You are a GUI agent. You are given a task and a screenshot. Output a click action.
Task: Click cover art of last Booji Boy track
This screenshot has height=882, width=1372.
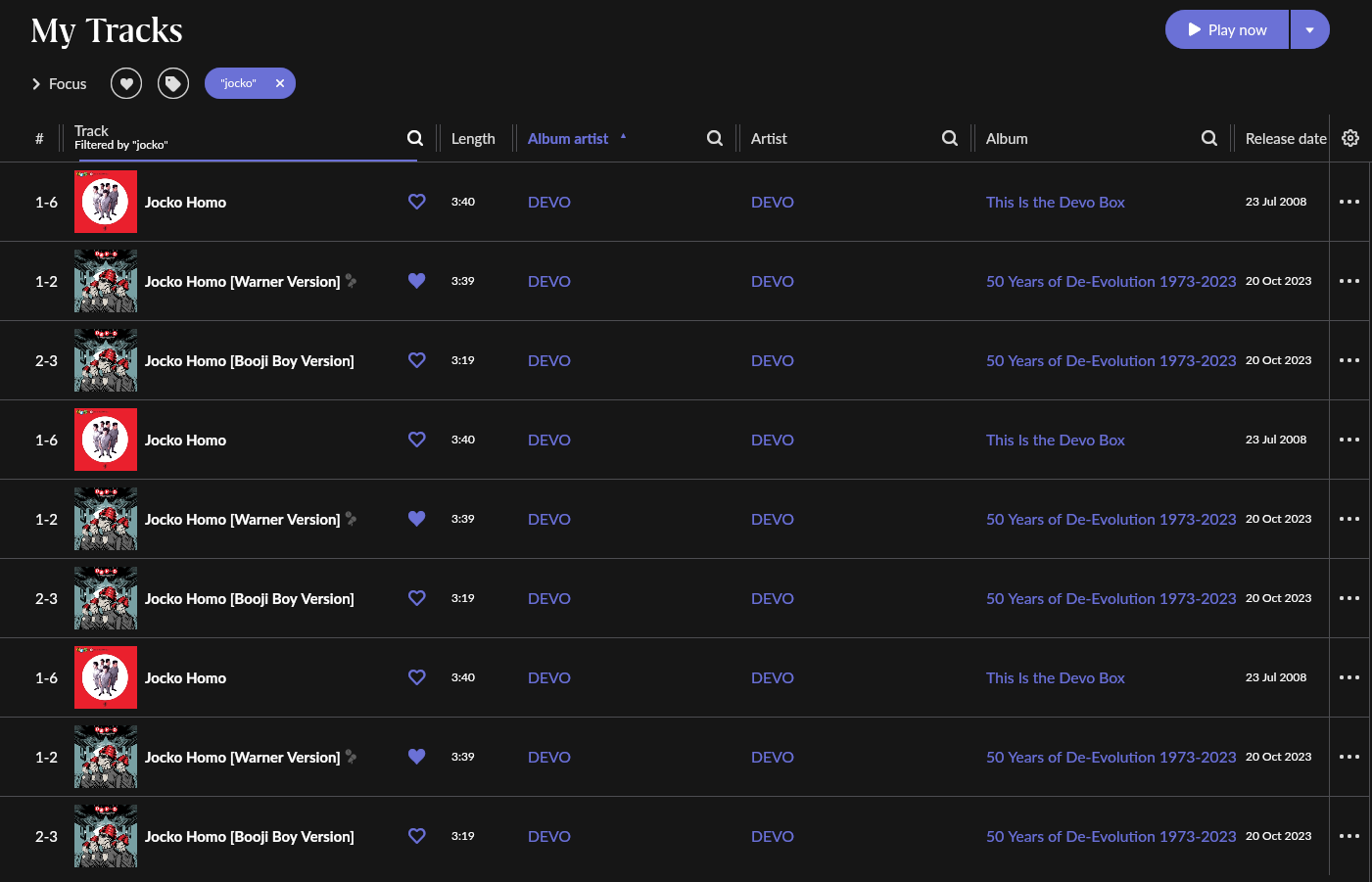[106, 836]
